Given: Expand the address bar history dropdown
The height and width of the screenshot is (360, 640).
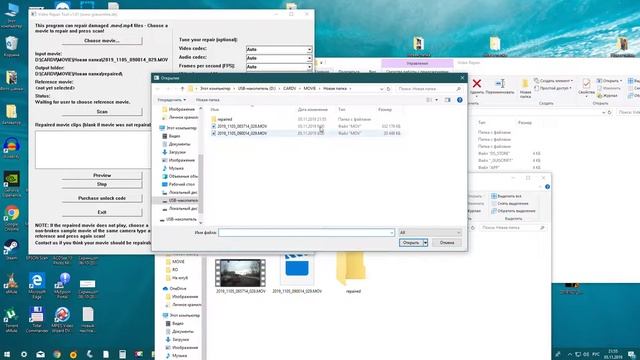Looking at the screenshot, I should (x=381, y=89).
